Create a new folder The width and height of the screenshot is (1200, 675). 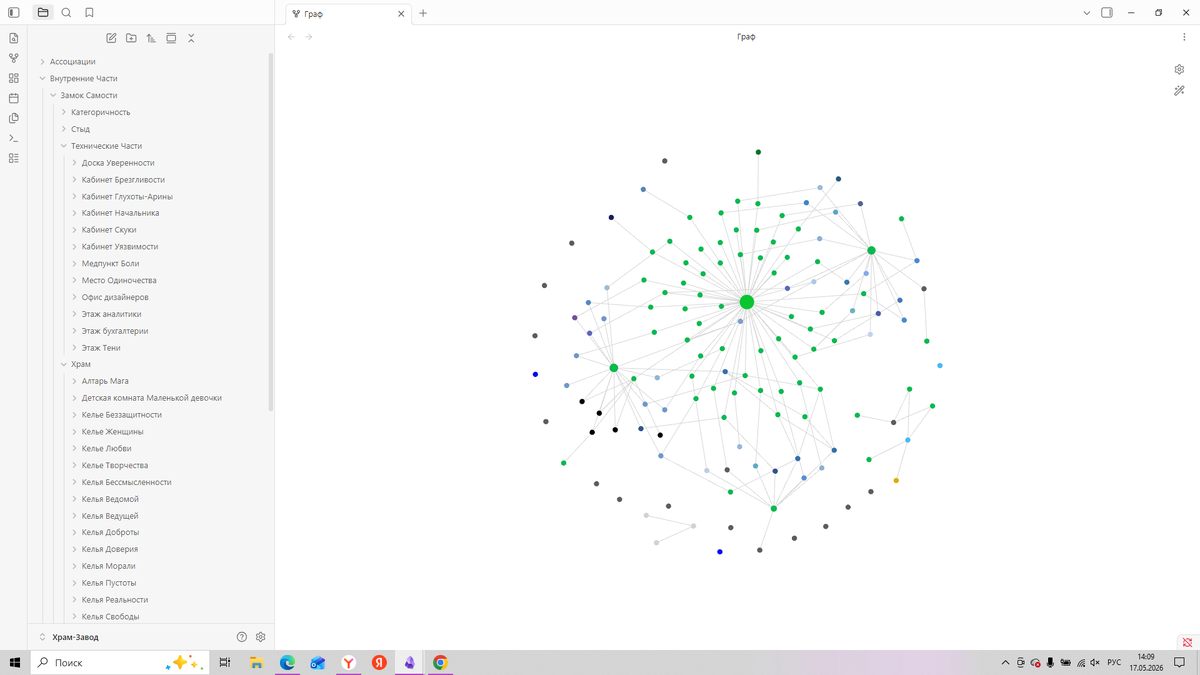(x=131, y=38)
